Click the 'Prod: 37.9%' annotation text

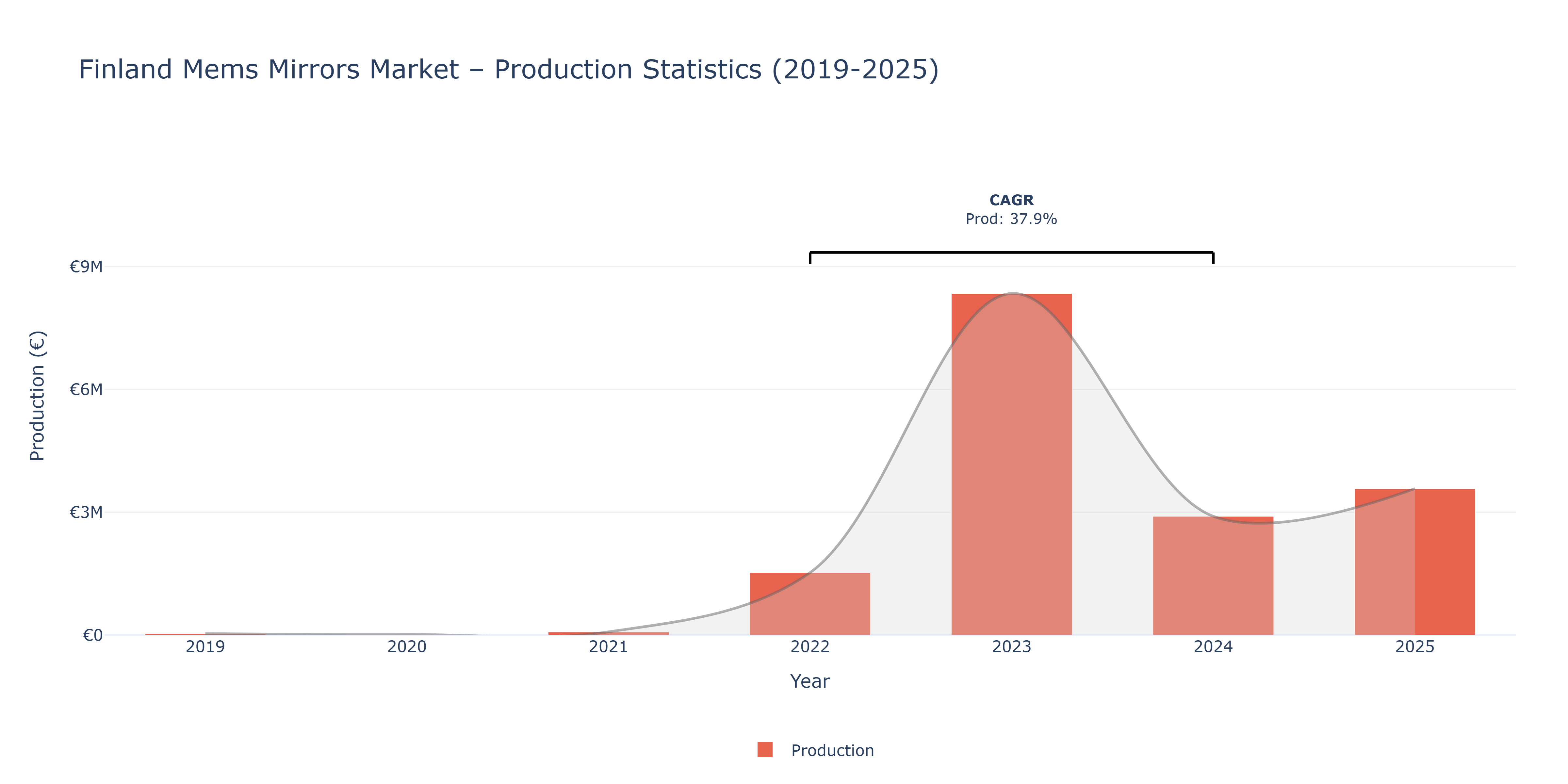tap(1011, 219)
